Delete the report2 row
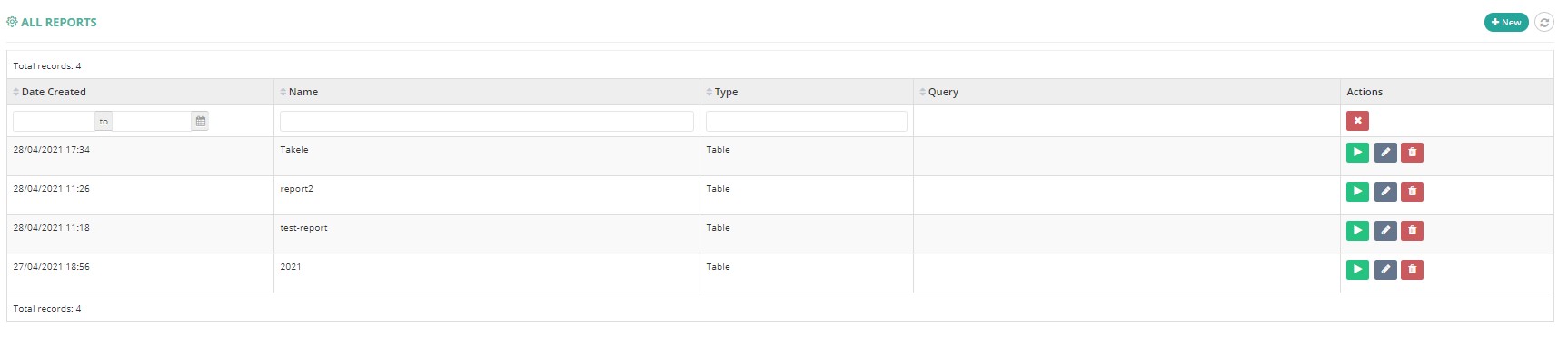Screen dimensions: 1568x338 (1413, 192)
